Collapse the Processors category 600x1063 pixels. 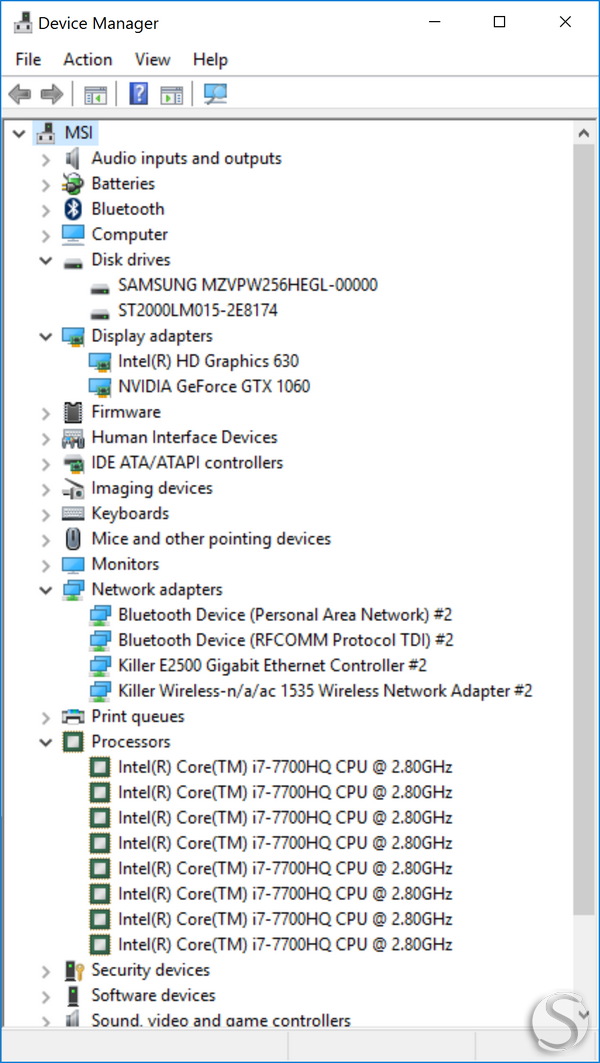(45, 742)
